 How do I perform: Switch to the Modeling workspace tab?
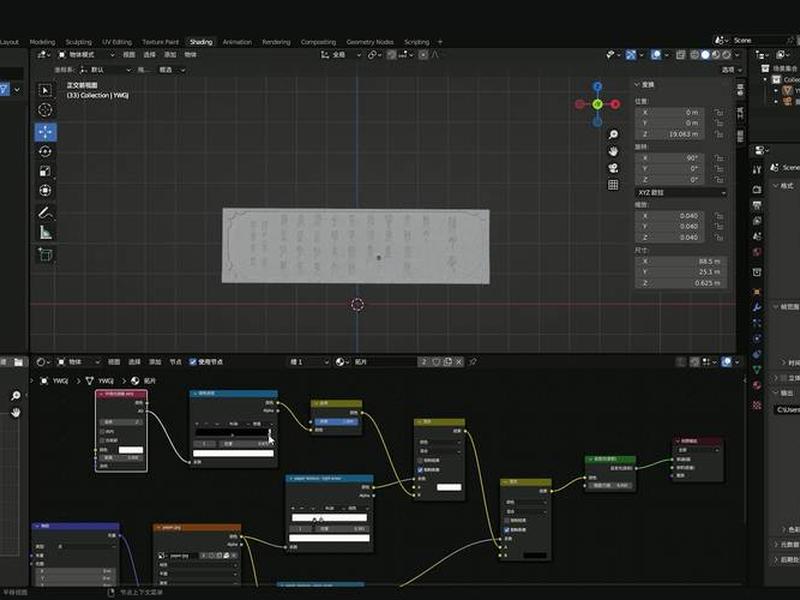pos(42,42)
